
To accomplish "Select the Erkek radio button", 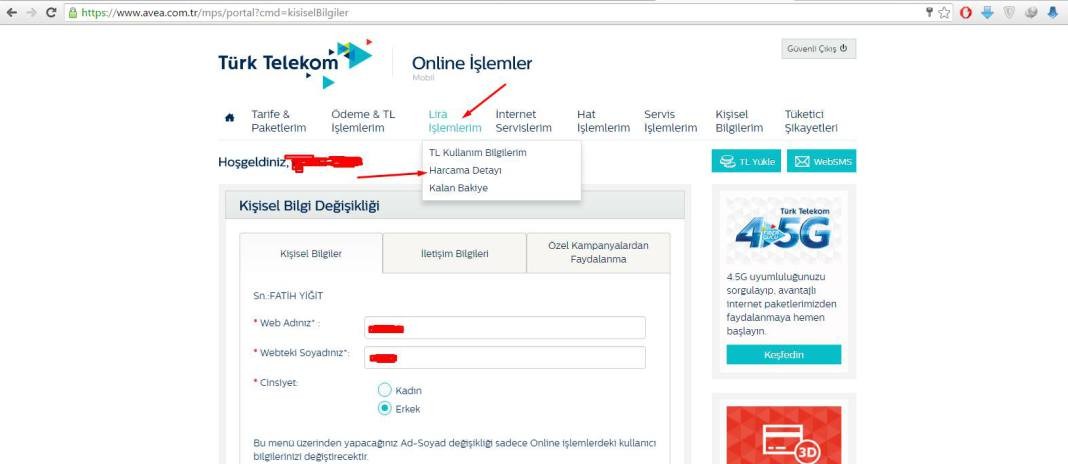I will click(385, 409).
